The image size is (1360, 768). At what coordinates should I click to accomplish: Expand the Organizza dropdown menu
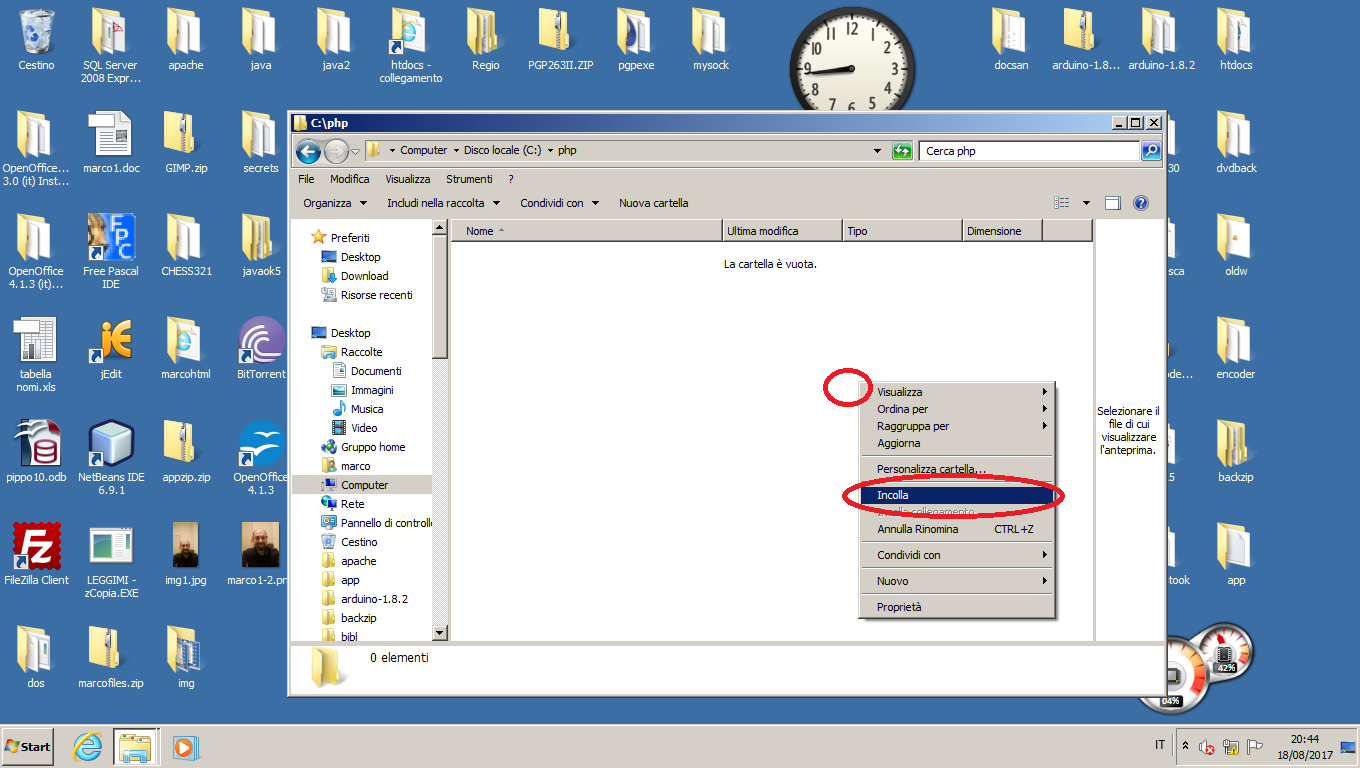334,203
